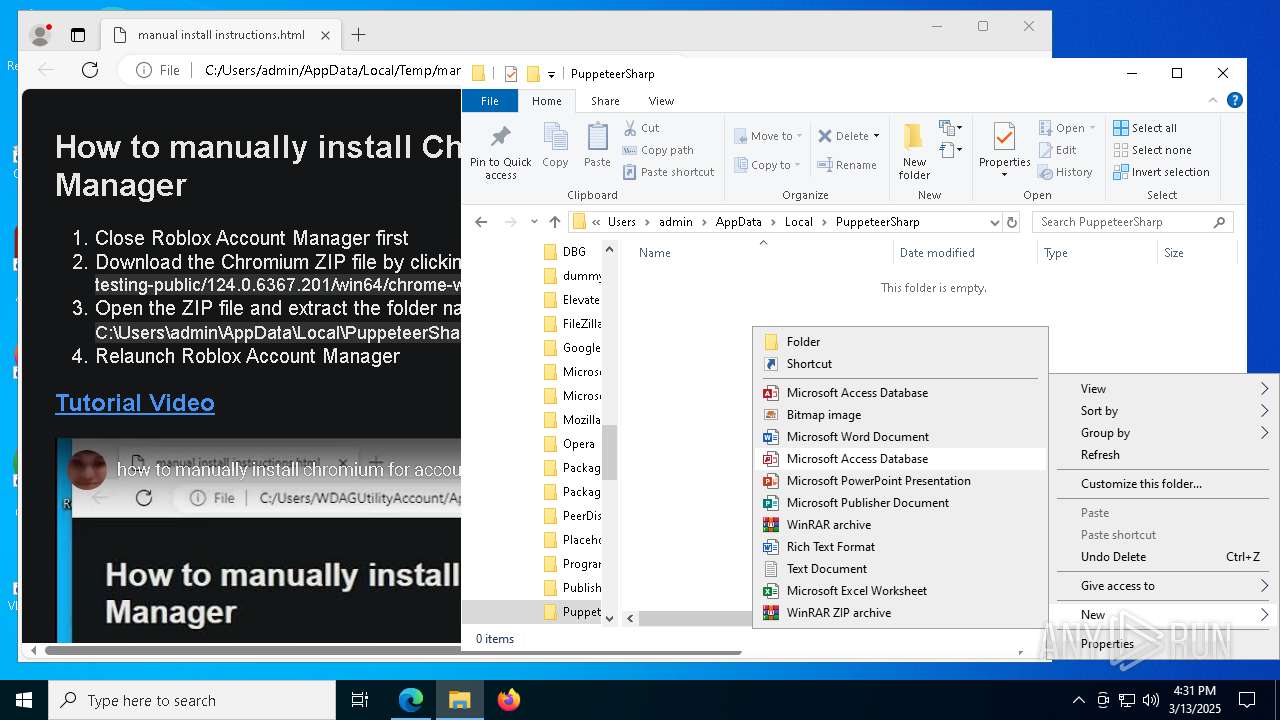Screen dimensions: 1280x720
Task: Click Pin to Quick access icon
Action: (500, 152)
